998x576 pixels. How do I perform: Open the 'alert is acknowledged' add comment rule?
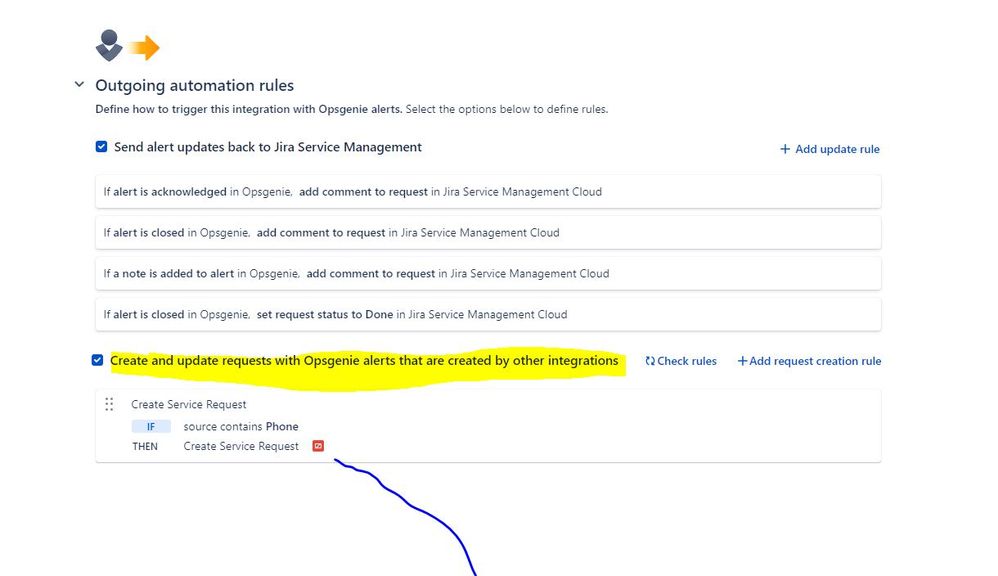coord(488,192)
